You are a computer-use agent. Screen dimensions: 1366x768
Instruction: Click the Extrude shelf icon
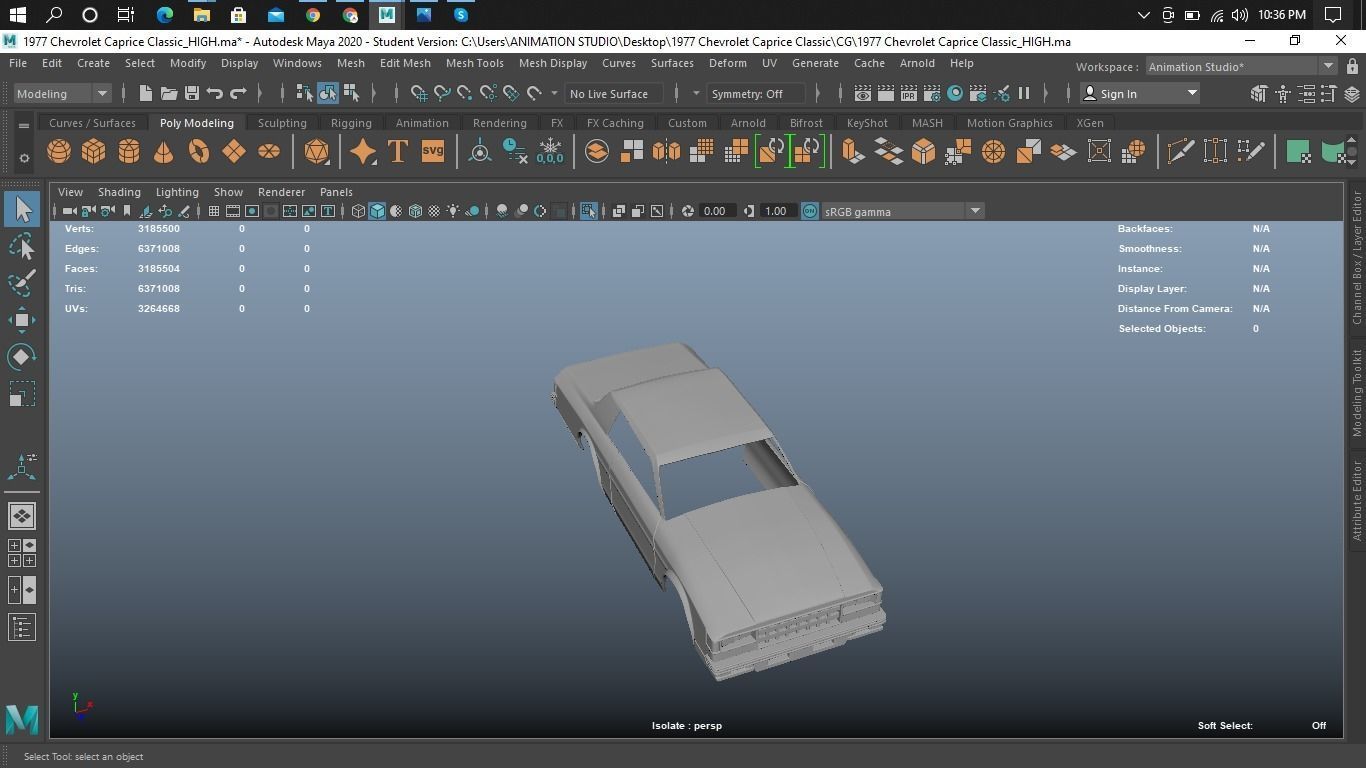[852, 152]
